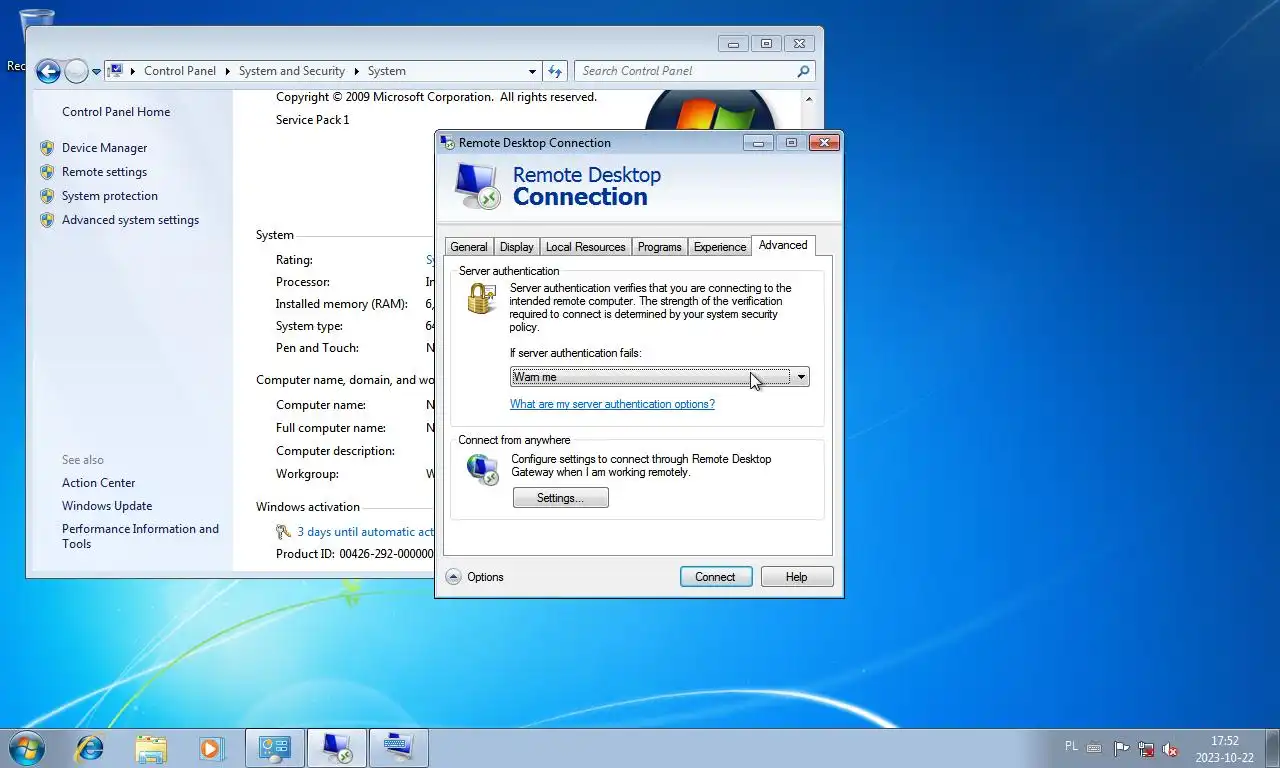Click the '3 days until automatic activation' link
This screenshot has height=768, width=1280.
(x=365, y=532)
